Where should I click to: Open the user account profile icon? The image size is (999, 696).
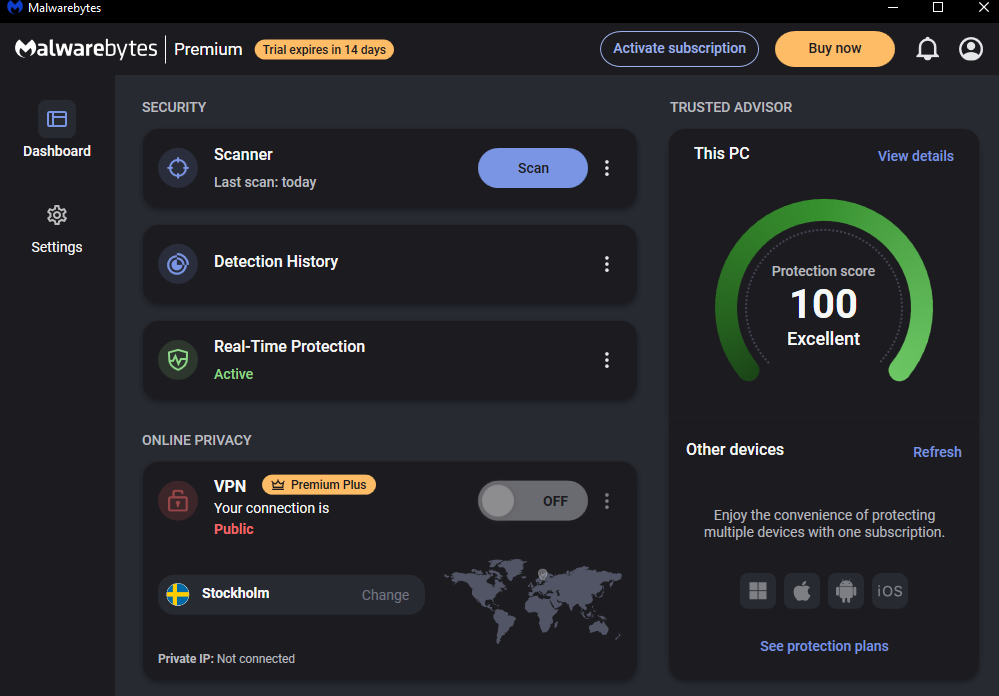970,49
